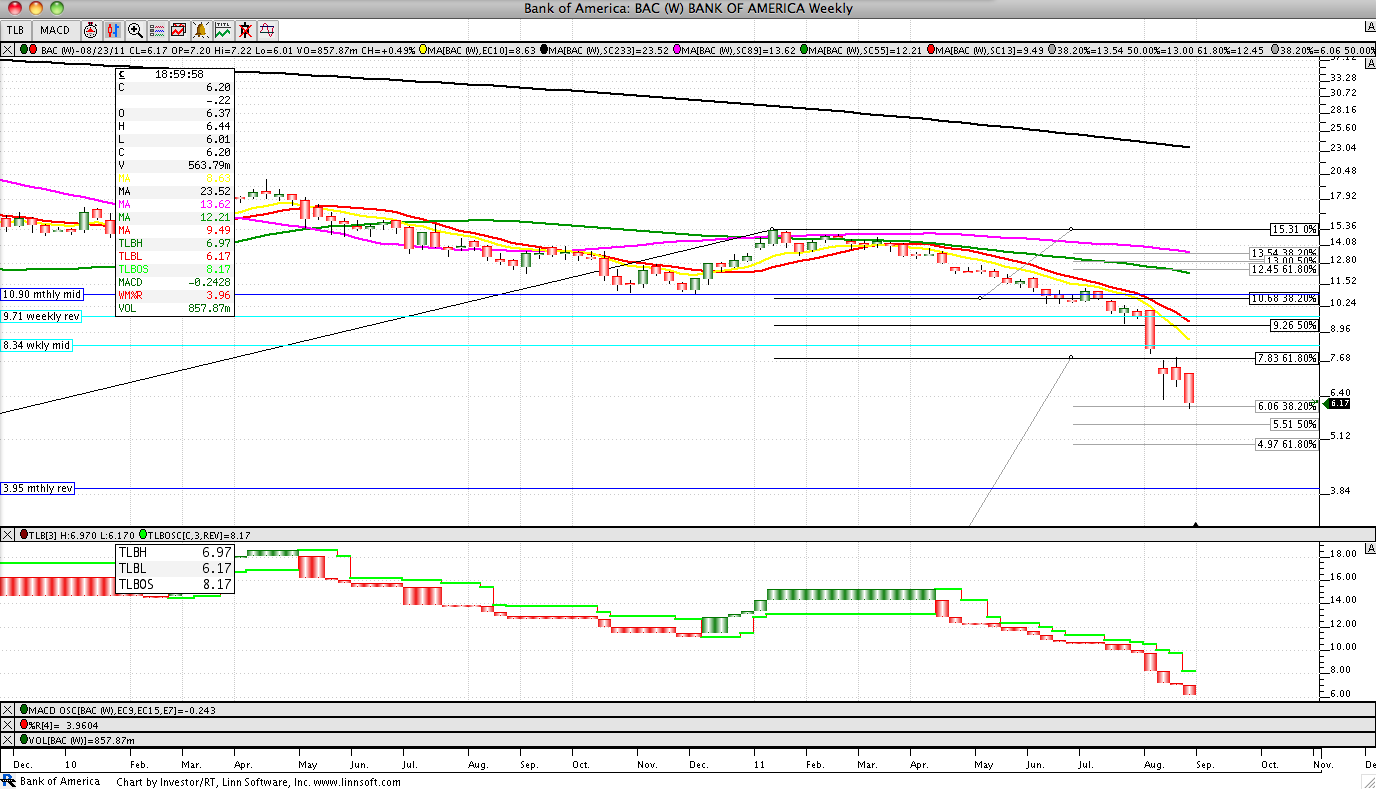Select the candlestick chart style icon
This screenshot has width=1376, height=789.
[x=113, y=30]
